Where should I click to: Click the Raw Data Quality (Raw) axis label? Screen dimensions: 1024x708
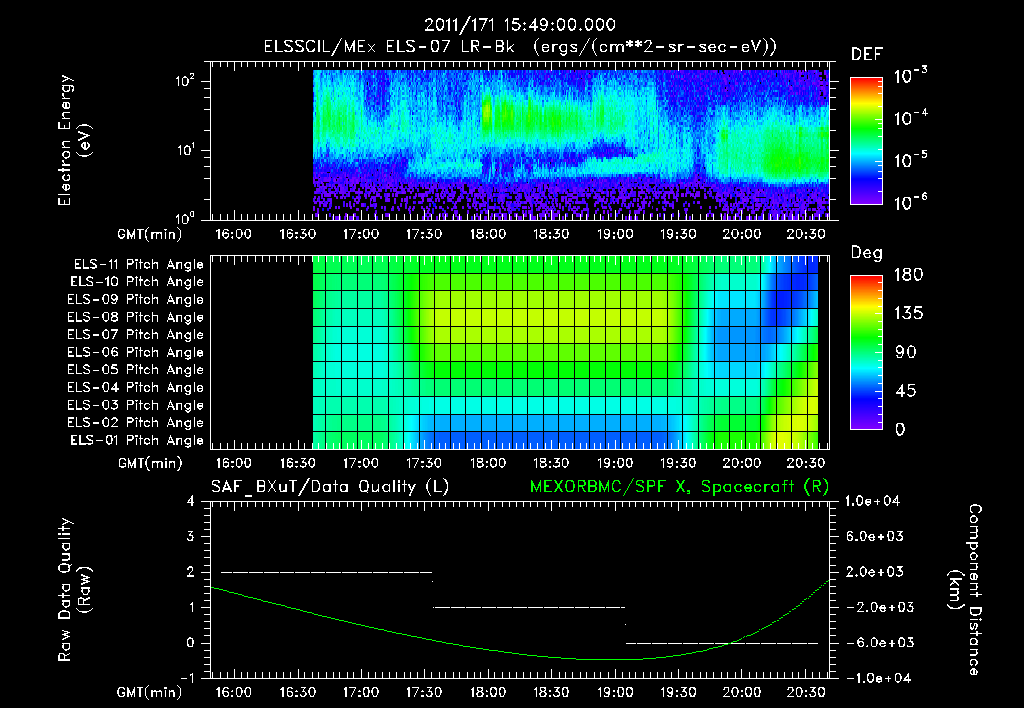pyautogui.click(x=74, y=590)
